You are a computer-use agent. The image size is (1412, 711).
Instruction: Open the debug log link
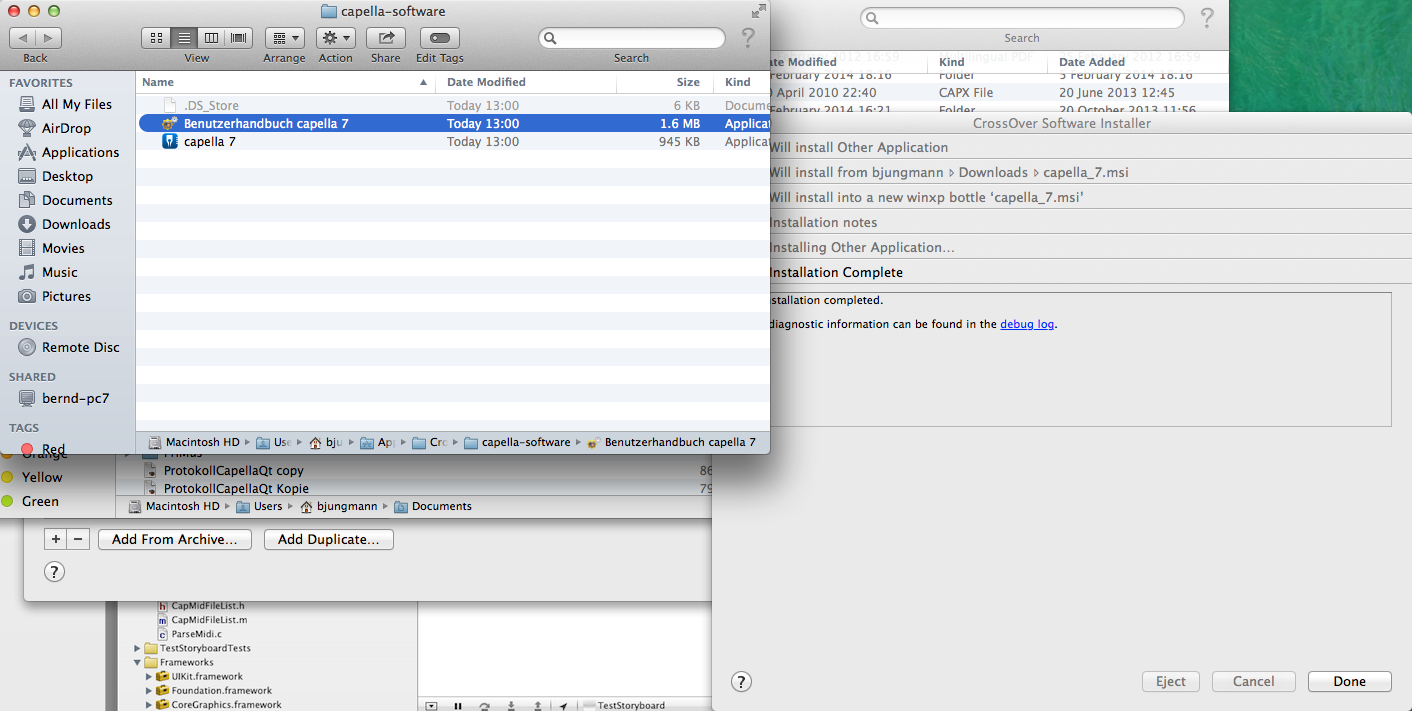(1027, 324)
